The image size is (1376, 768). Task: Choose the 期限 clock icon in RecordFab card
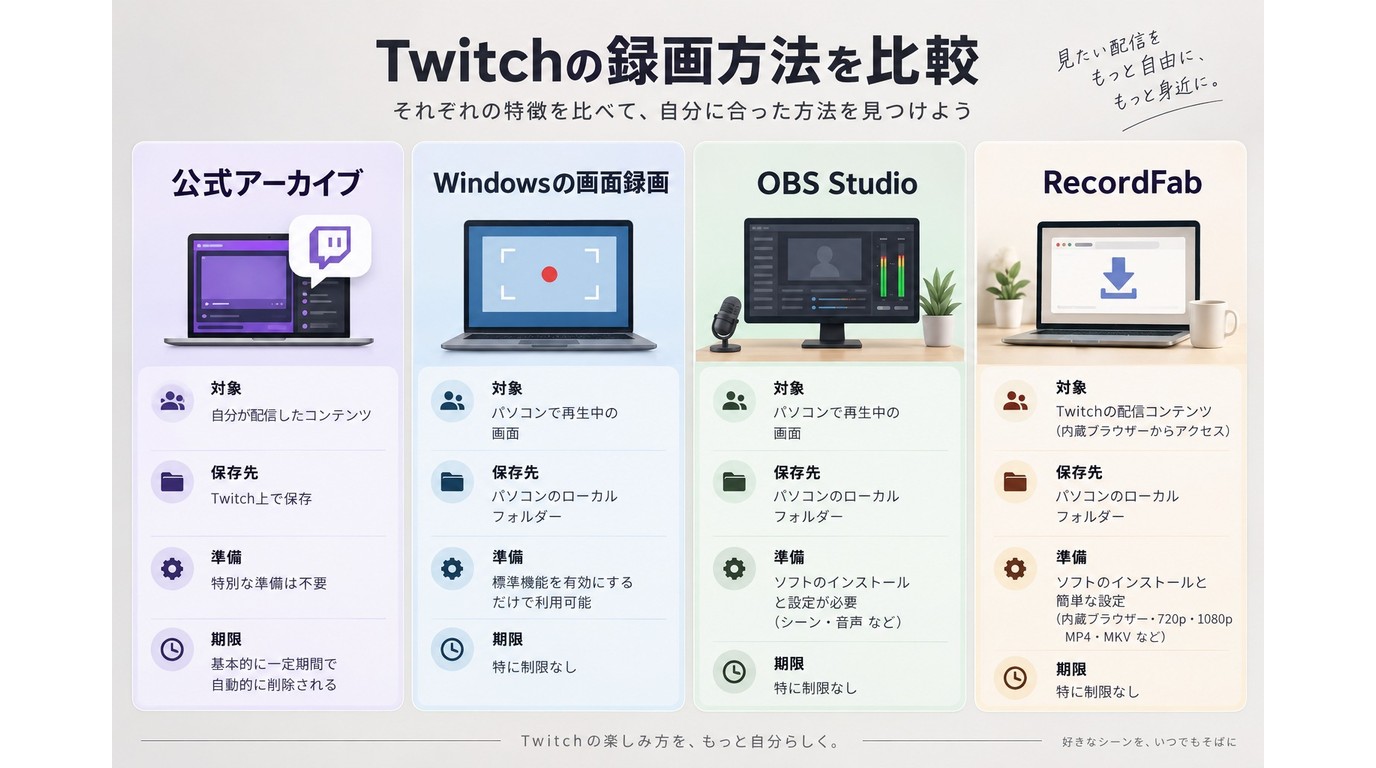point(1015,677)
